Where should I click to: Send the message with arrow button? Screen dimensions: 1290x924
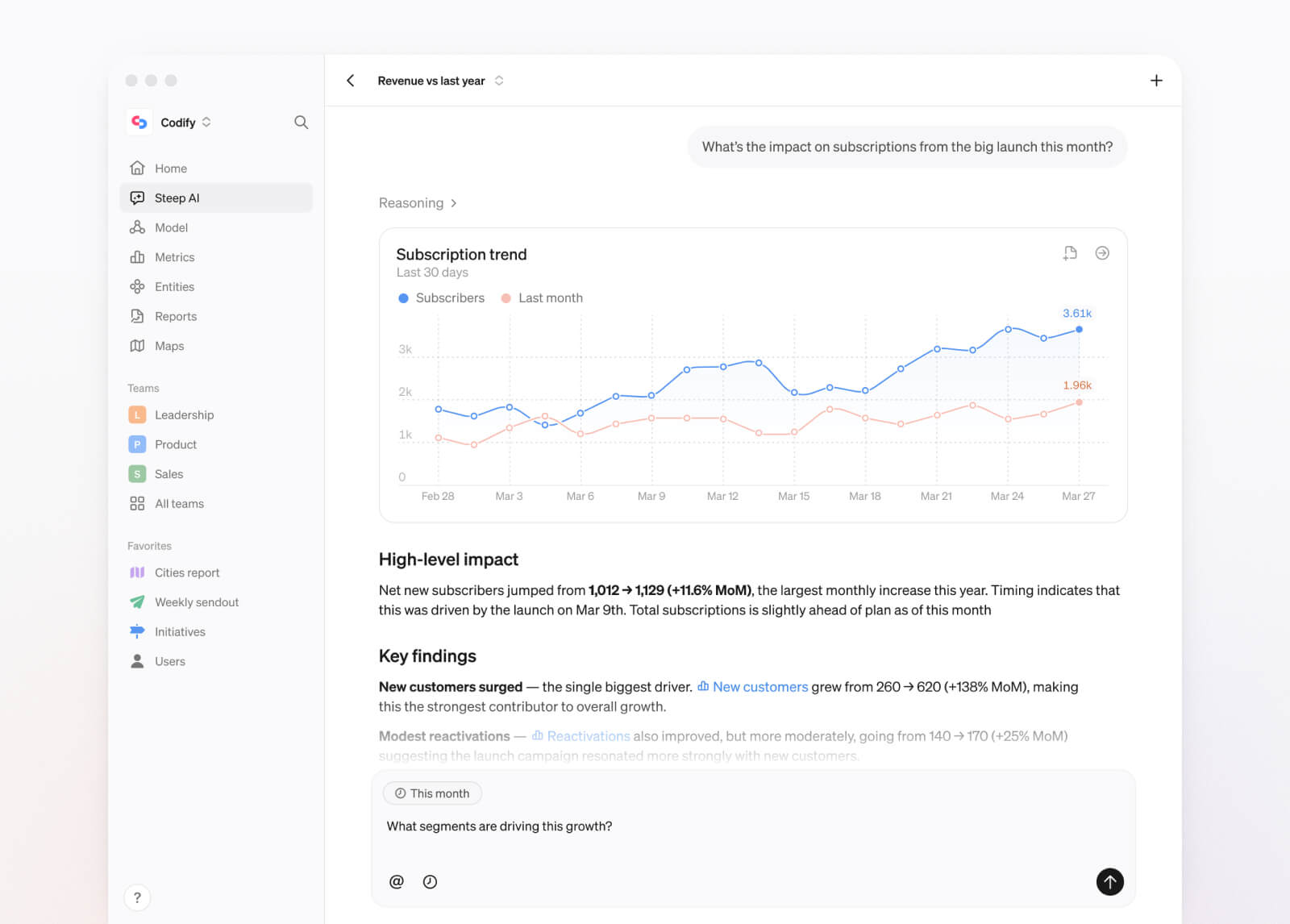(x=1109, y=881)
